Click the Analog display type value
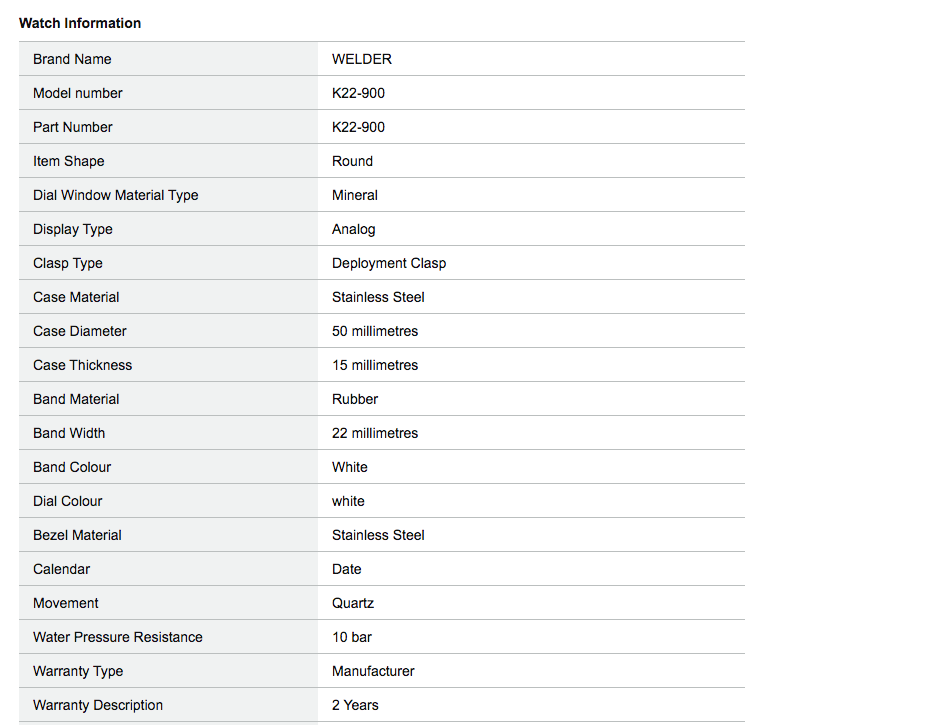 (354, 229)
